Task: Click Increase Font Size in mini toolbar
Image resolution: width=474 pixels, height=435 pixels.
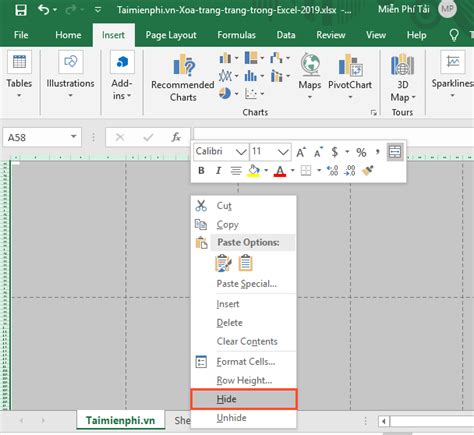Action: [x=301, y=152]
